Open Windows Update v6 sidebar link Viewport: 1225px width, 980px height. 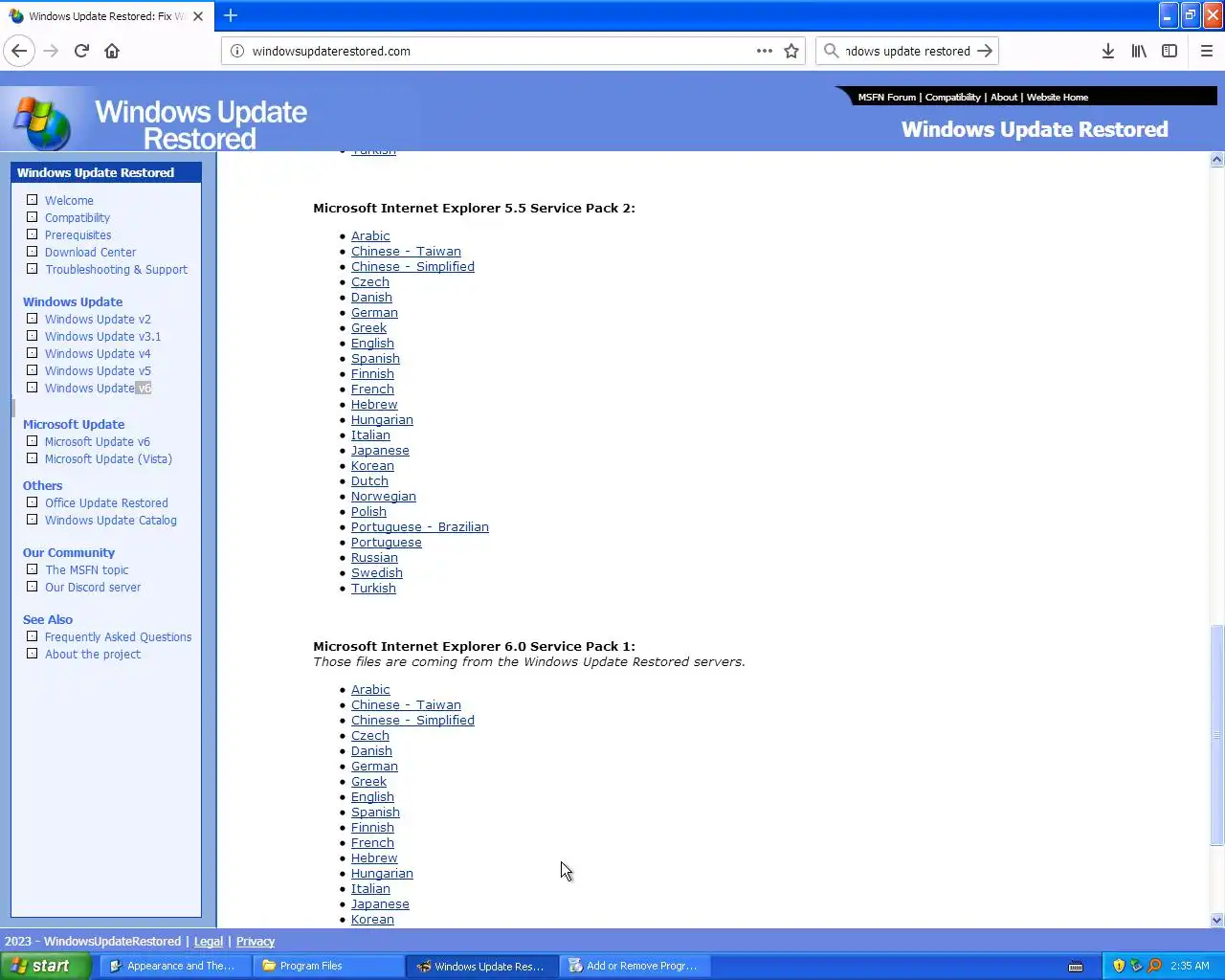(98, 388)
